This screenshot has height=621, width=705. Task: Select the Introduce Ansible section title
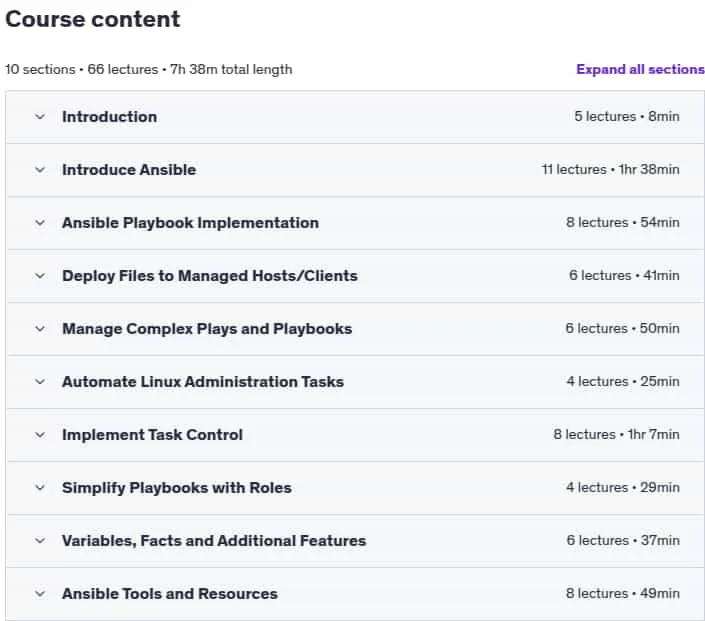tap(129, 170)
